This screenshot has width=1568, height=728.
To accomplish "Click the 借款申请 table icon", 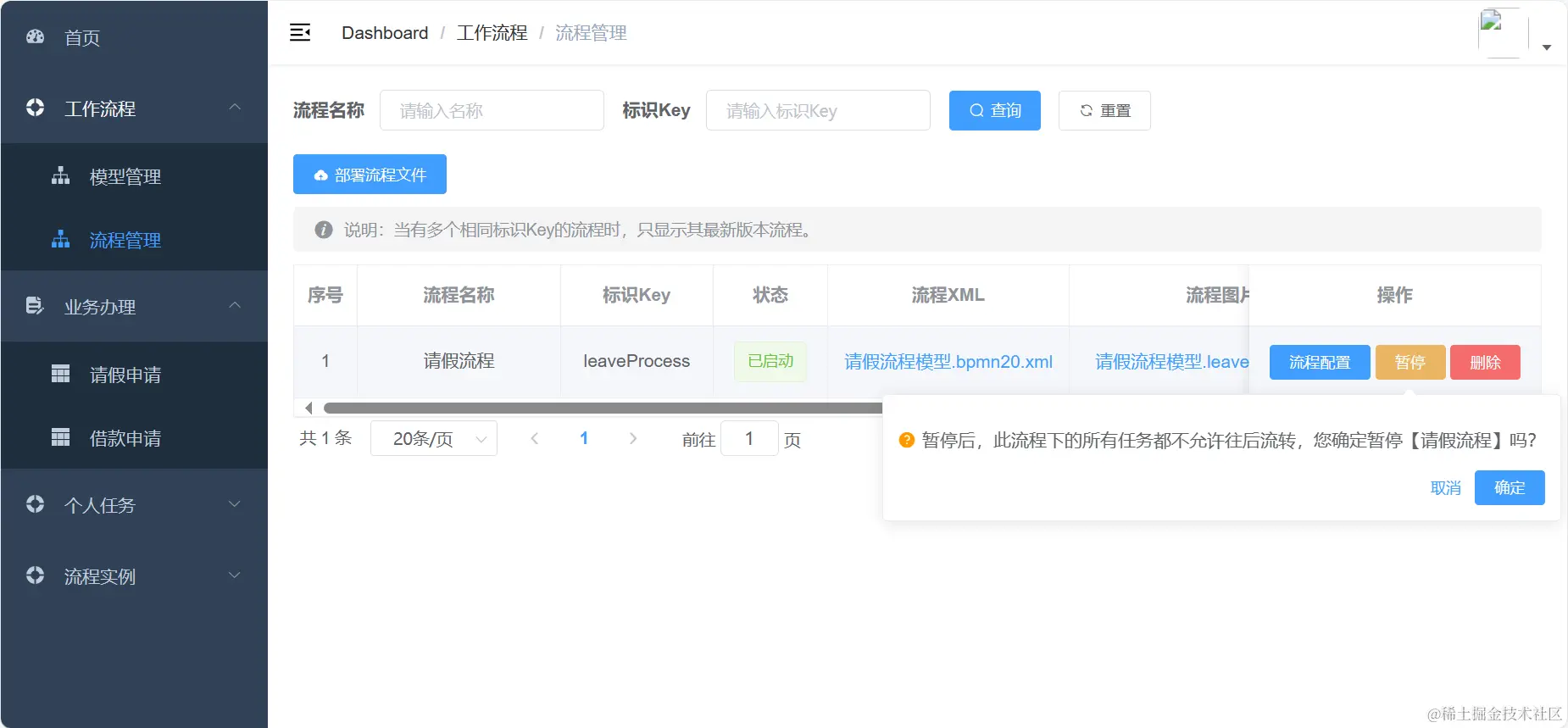I will (60, 437).
